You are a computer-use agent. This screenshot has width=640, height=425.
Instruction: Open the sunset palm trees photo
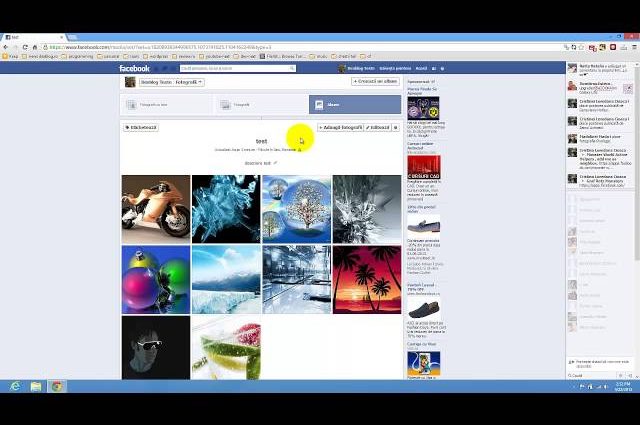pyautogui.click(x=367, y=280)
